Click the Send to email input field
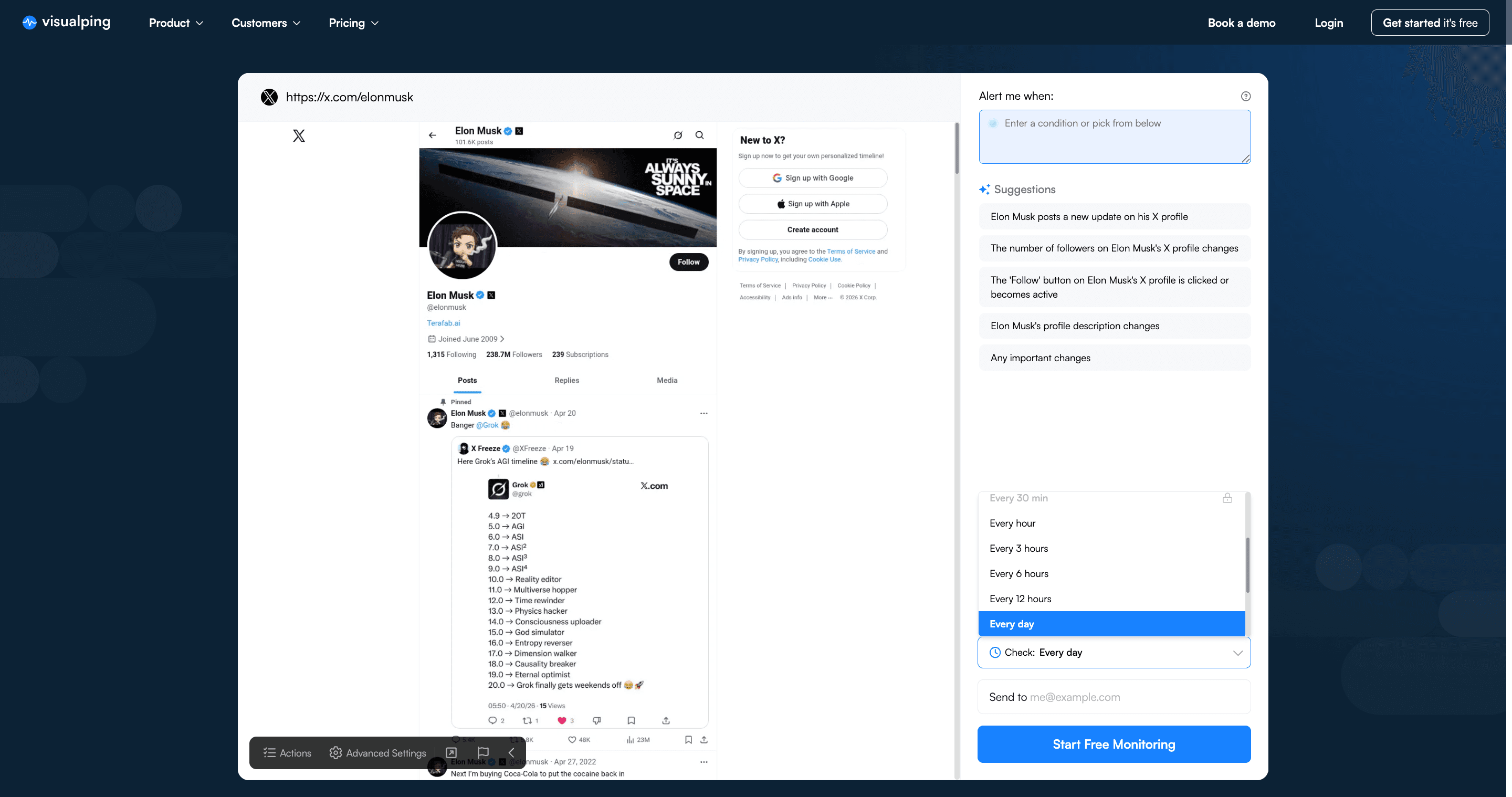Viewport: 1512px width, 797px height. tap(1114, 697)
